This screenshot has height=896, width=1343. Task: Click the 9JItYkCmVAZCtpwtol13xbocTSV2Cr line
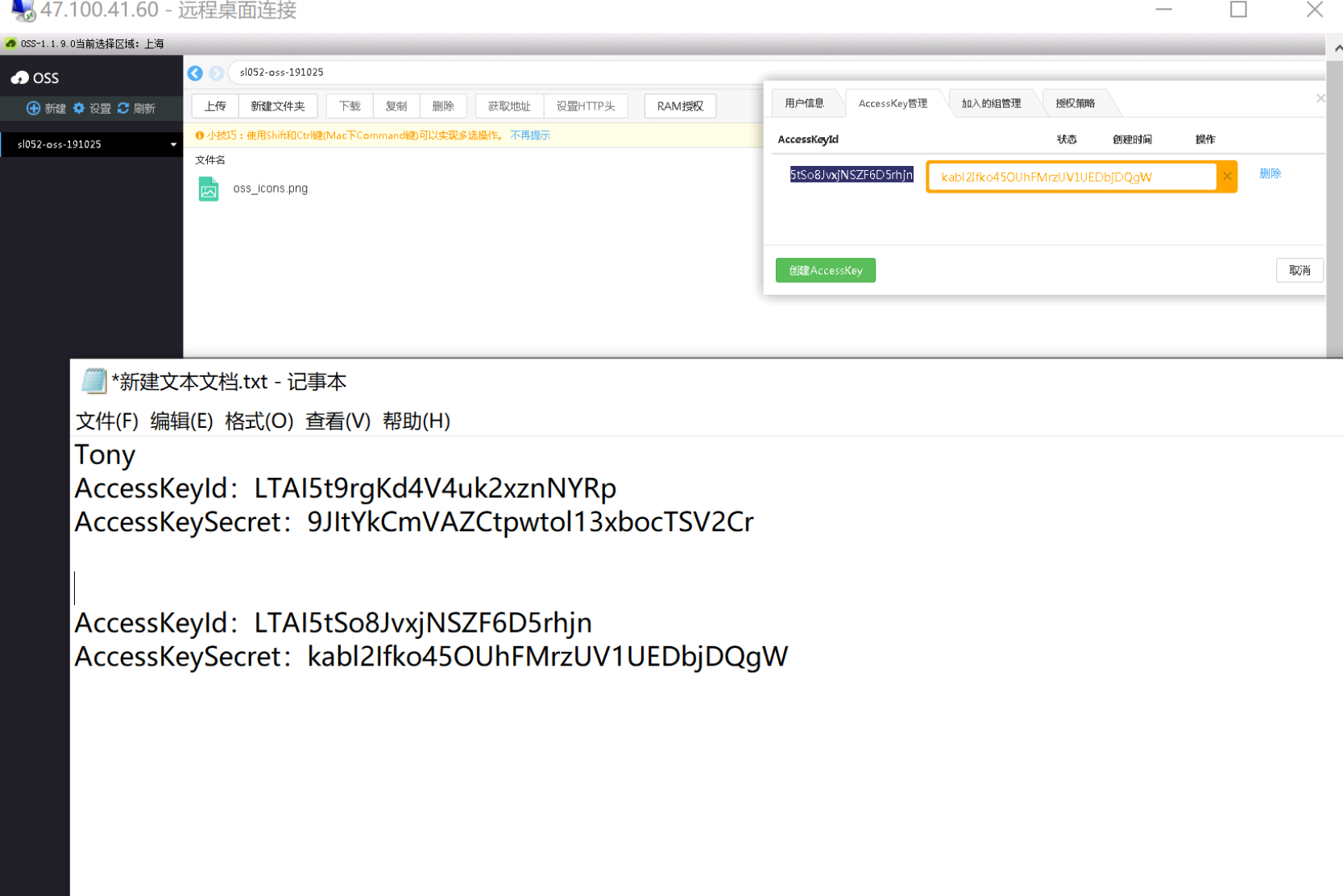click(414, 522)
